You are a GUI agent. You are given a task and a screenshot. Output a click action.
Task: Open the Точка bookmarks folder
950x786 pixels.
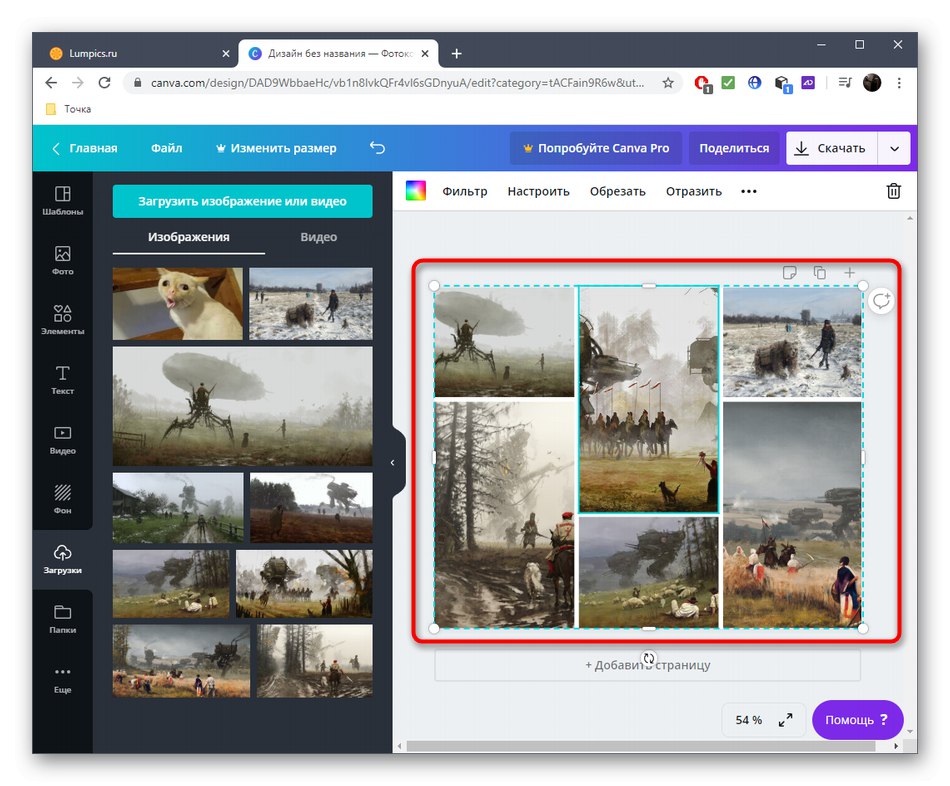(x=68, y=109)
